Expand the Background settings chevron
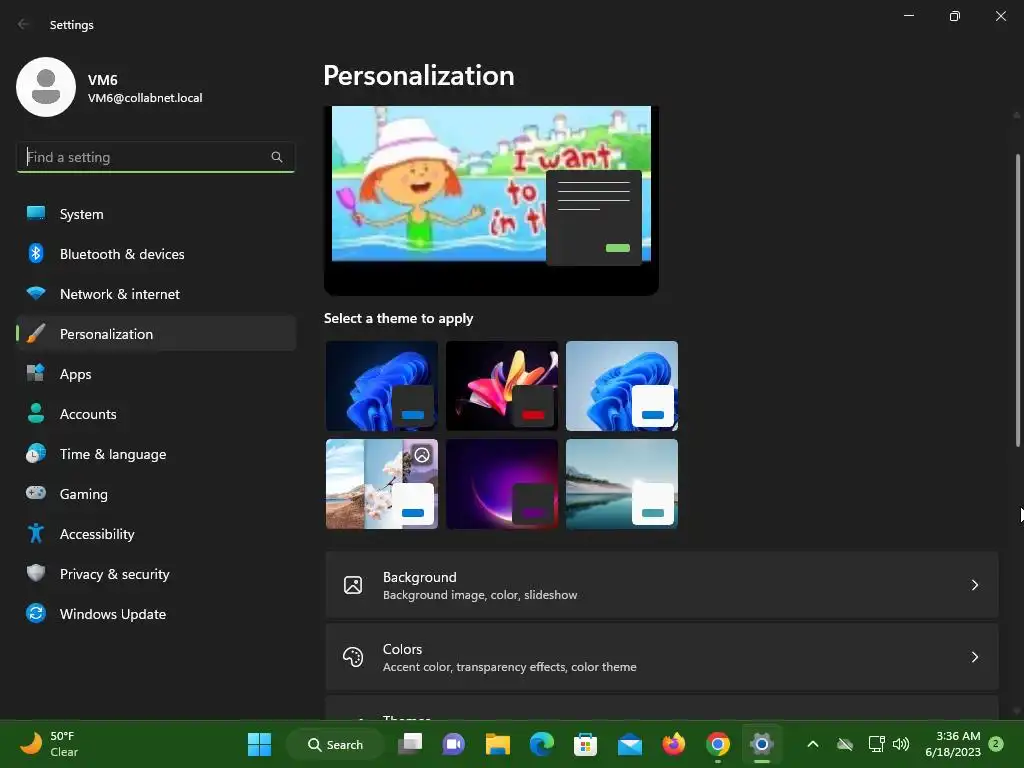This screenshot has width=1024, height=768. pyautogui.click(x=974, y=585)
